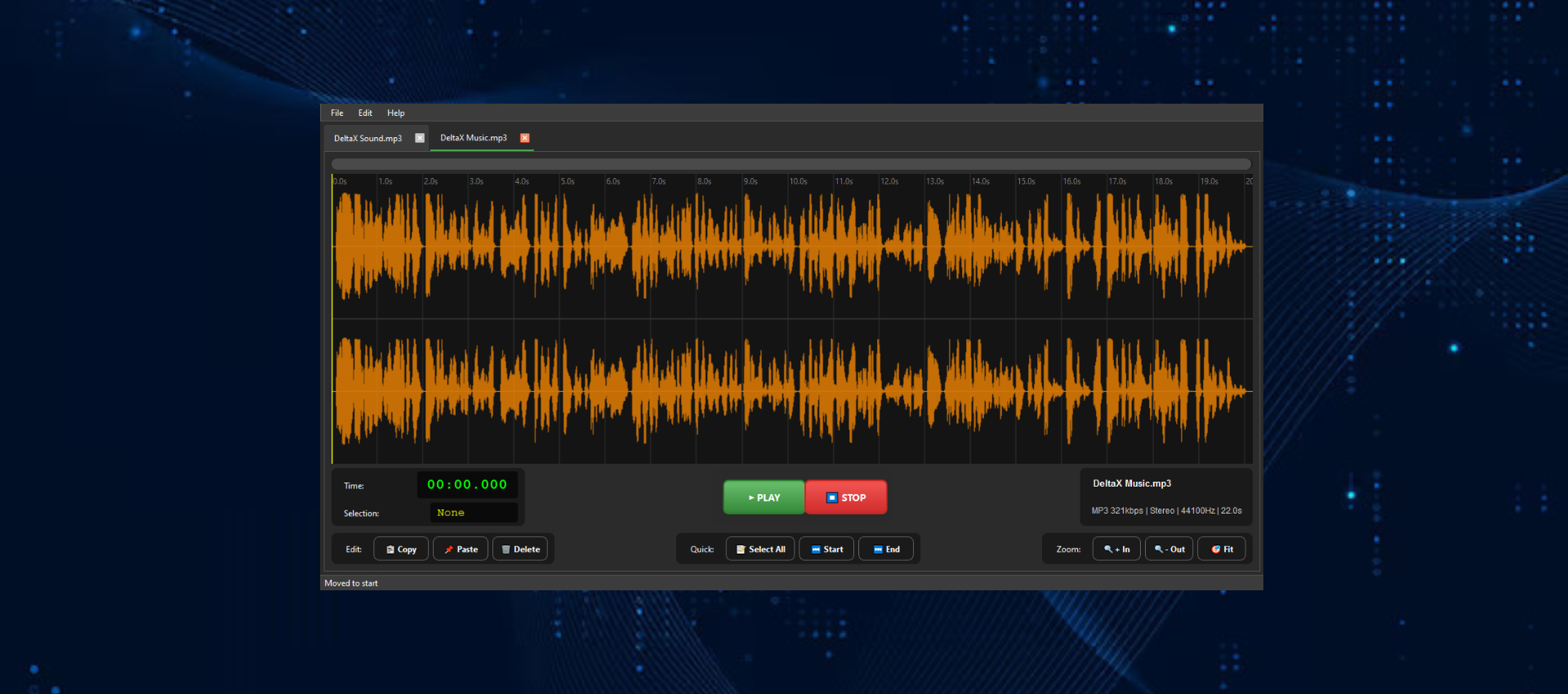1568x694 pixels.
Task: Jump to End using the Quick button
Action: [x=886, y=549]
